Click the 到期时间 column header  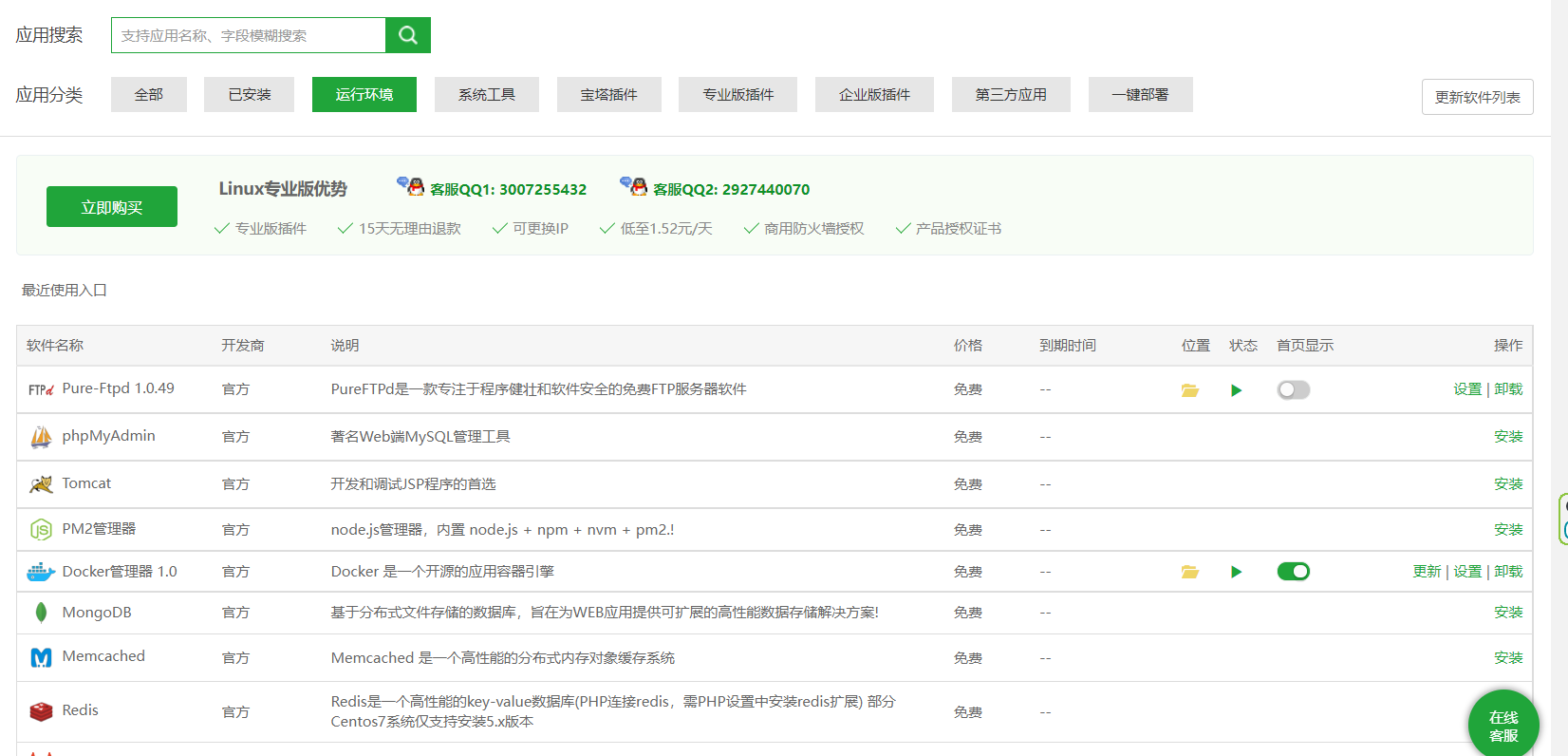click(1068, 345)
